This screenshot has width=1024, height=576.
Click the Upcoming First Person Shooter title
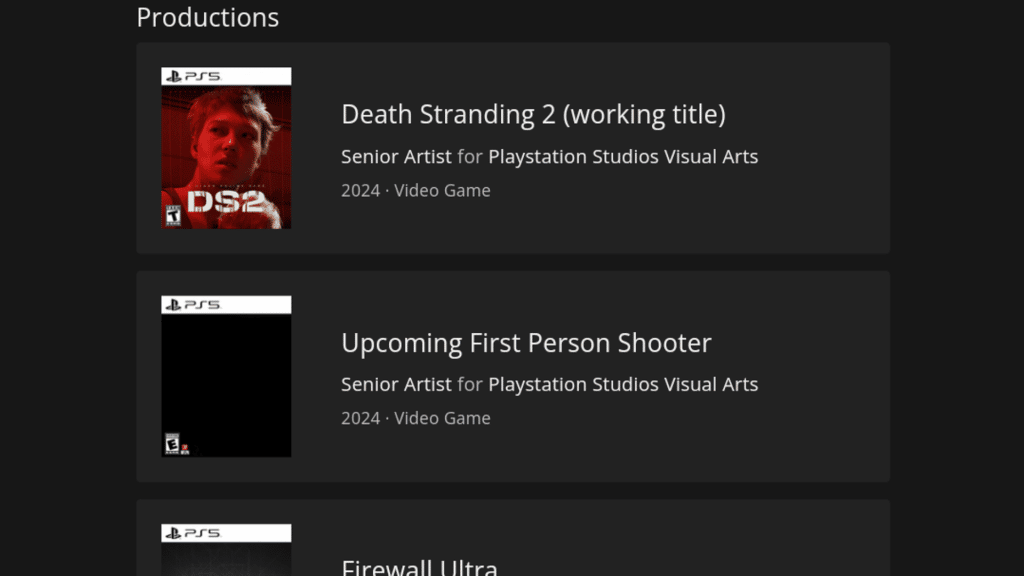(x=526, y=343)
